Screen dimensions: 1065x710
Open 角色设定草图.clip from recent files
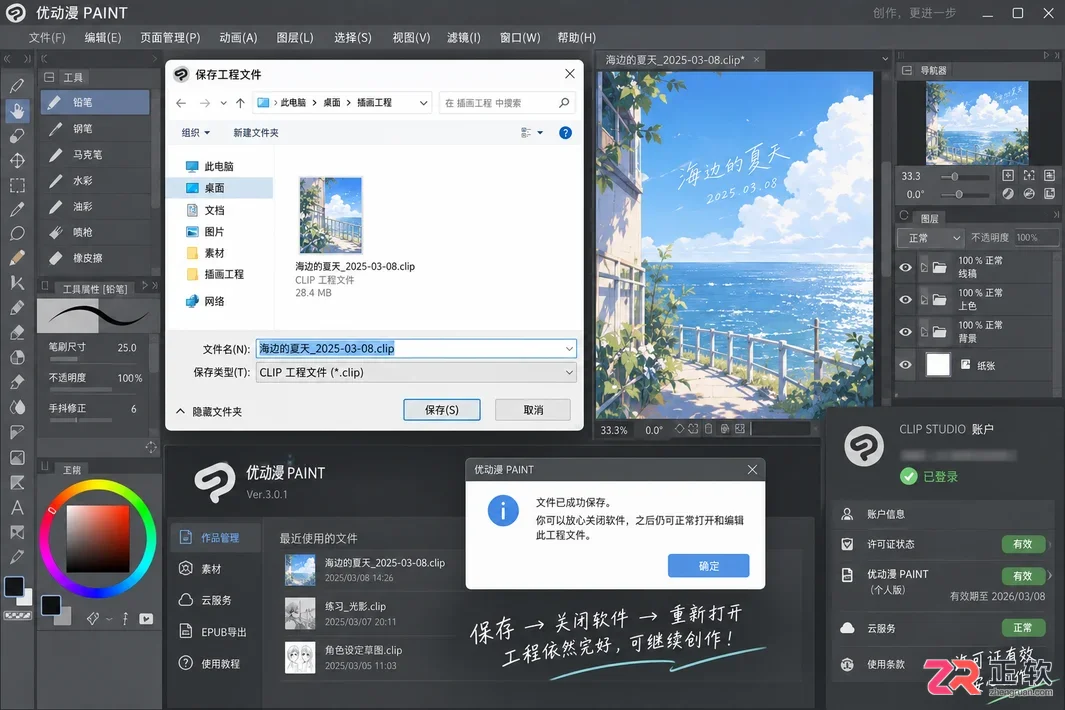tap(371, 657)
